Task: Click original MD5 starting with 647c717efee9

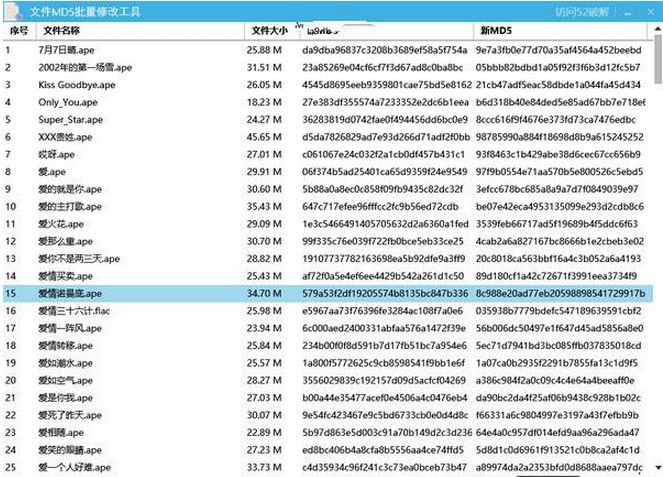Action: (380, 206)
